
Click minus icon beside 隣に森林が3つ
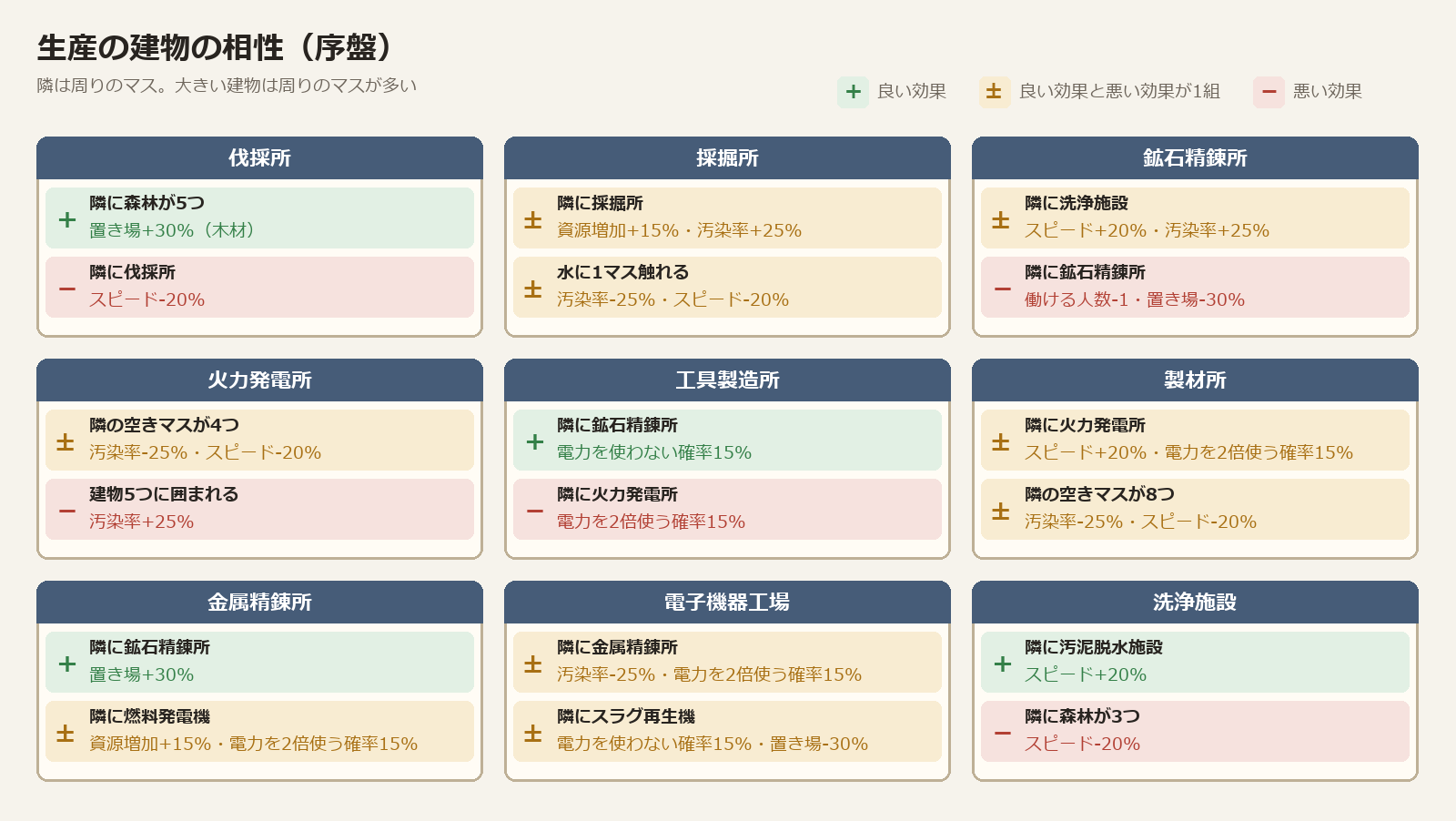coord(1003,733)
